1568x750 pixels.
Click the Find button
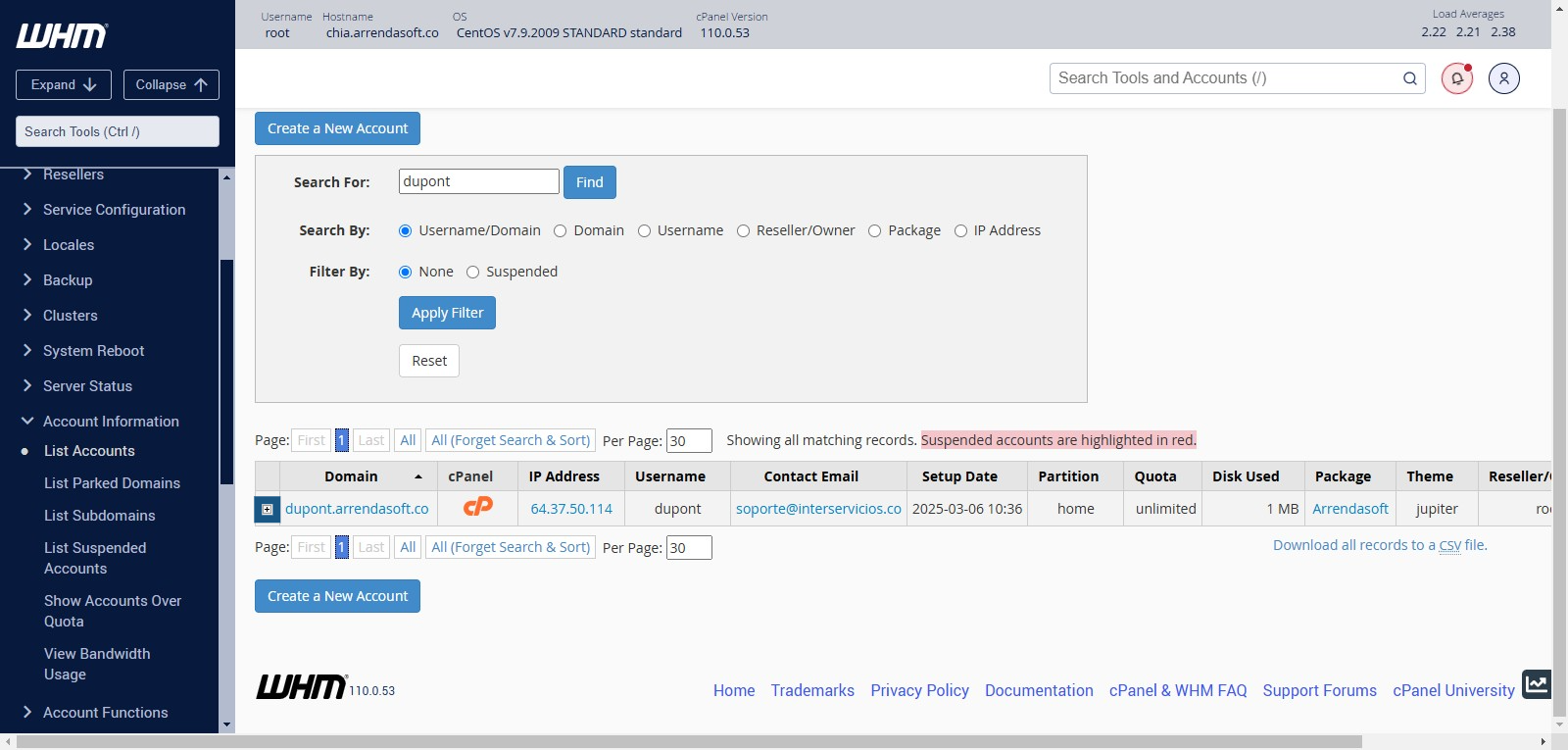coord(590,182)
